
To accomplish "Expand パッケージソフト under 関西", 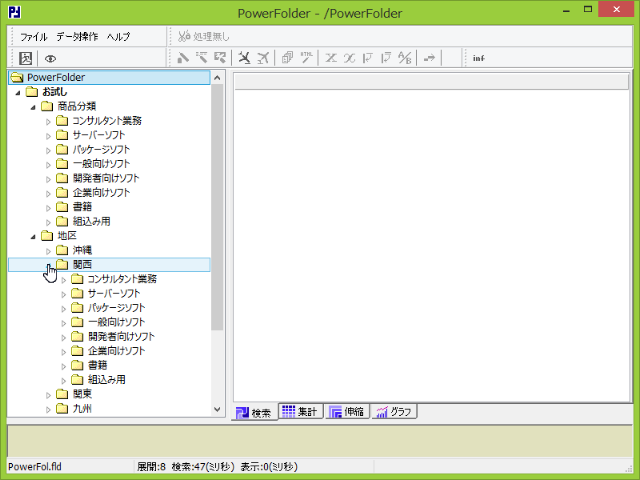I will coord(63,309).
